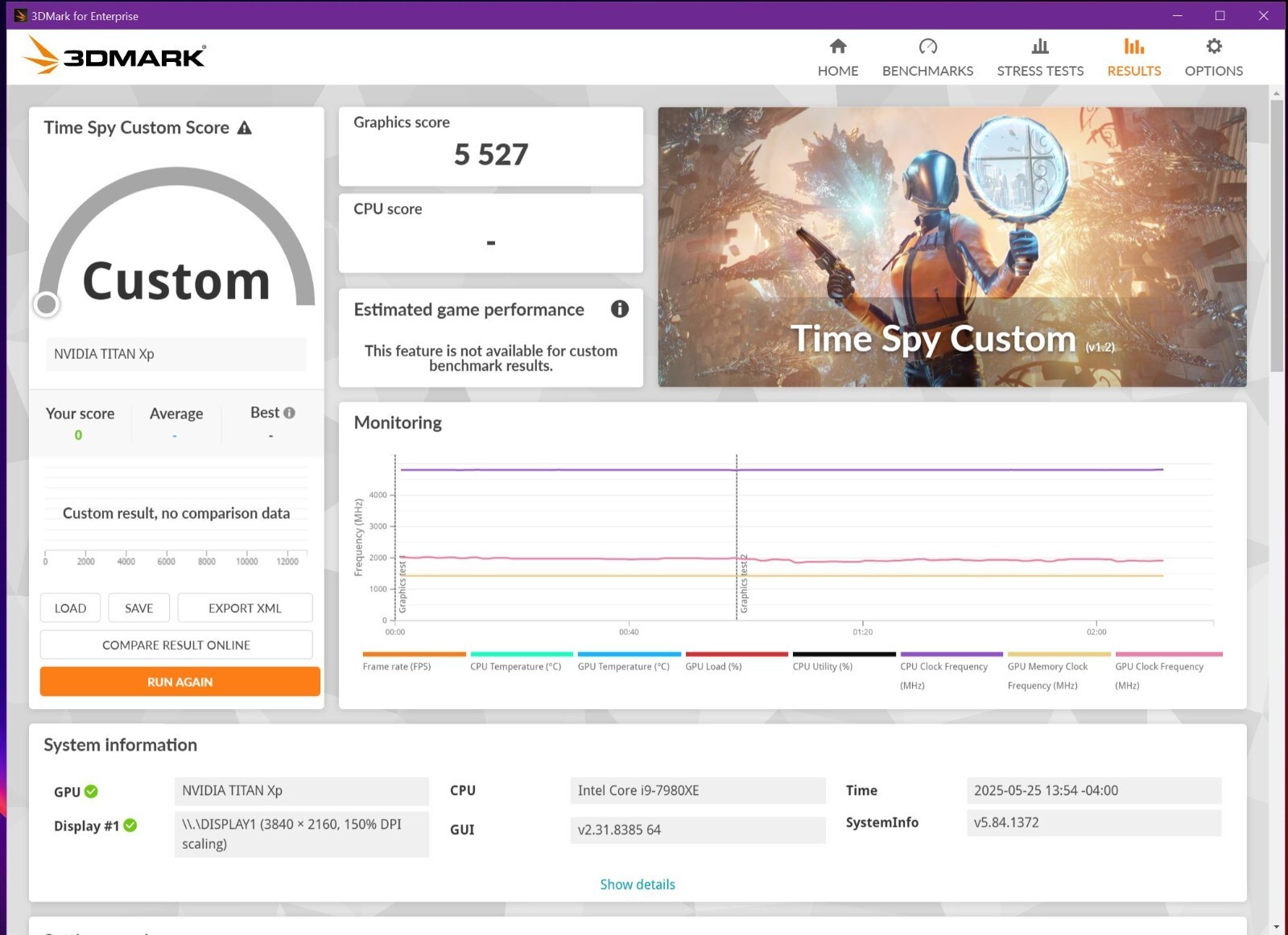Click the Monitoring heading
The width and height of the screenshot is (1288, 935).
pyautogui.click(x=398, y=422)
